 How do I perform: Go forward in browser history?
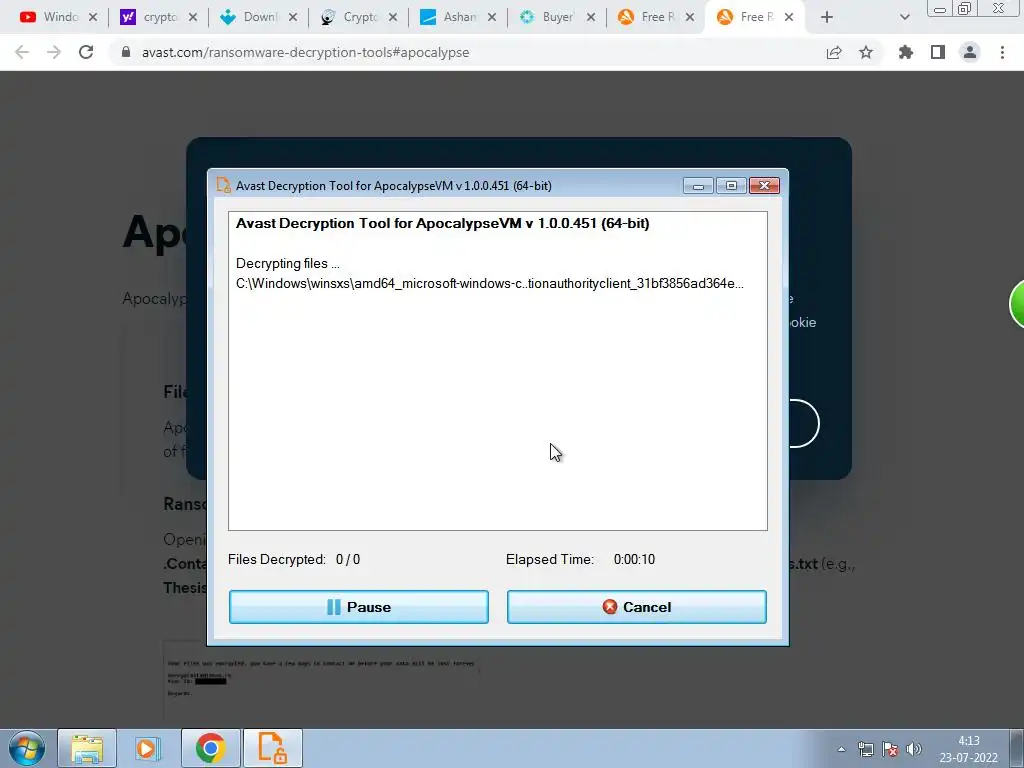tap(54, 52)
